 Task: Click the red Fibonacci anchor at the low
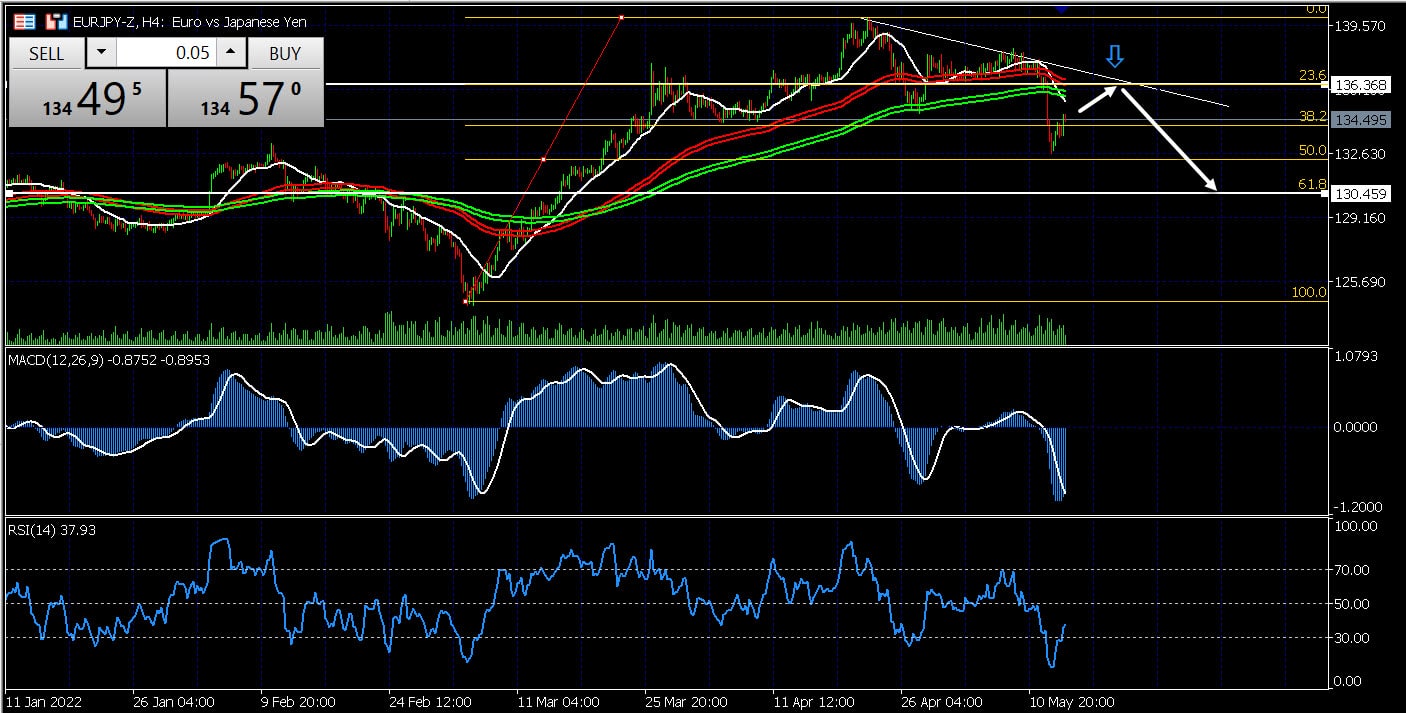[466, 300]
